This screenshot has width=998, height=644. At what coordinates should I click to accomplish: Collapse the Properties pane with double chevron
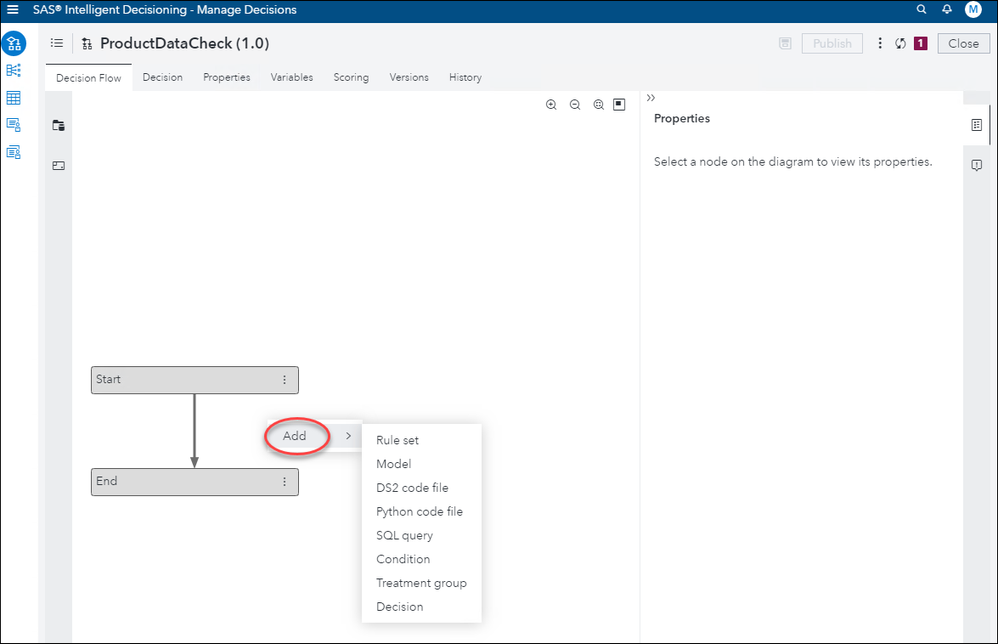click(650, 97)
